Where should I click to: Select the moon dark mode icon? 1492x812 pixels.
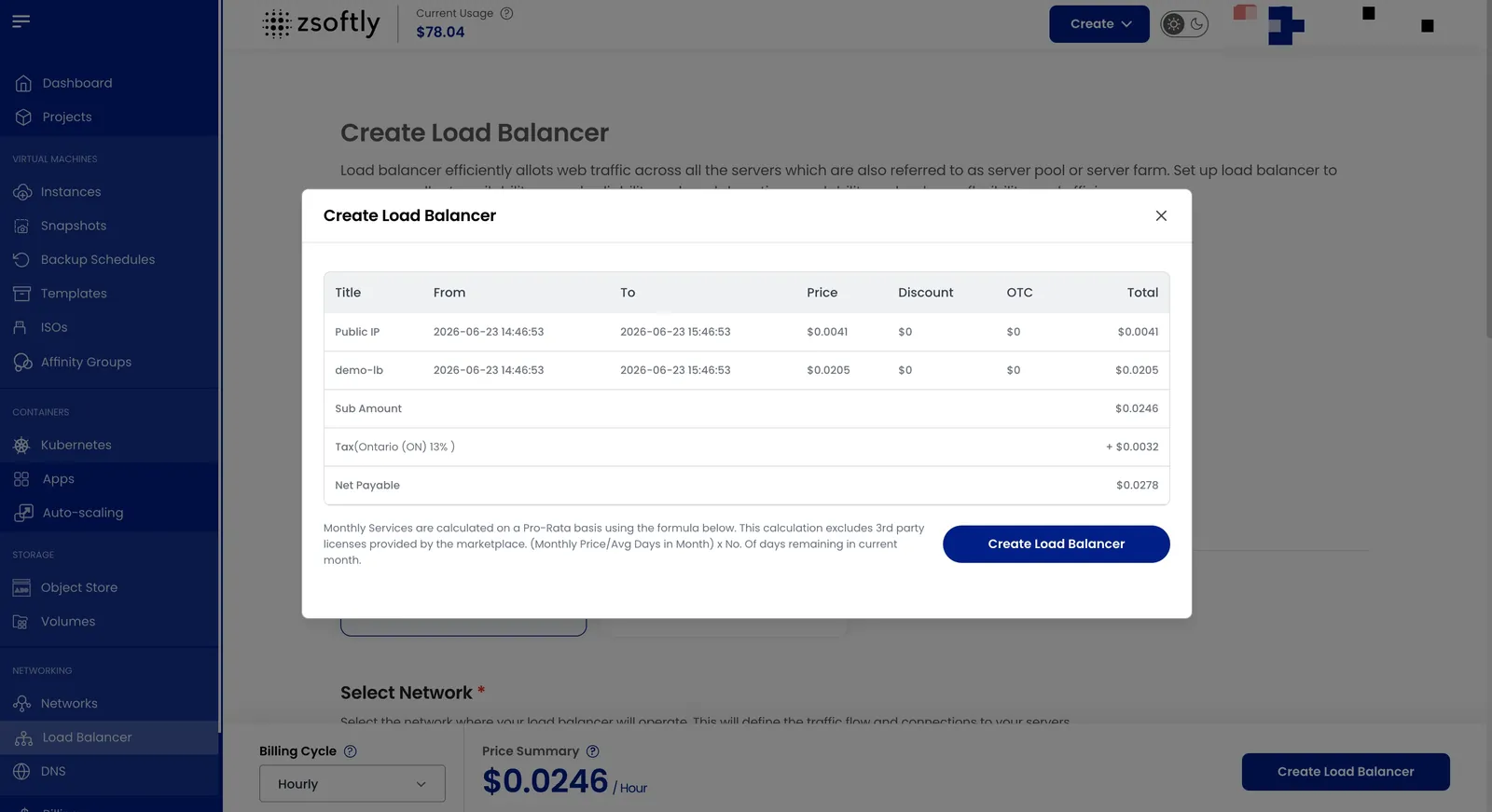(1196, 24)
